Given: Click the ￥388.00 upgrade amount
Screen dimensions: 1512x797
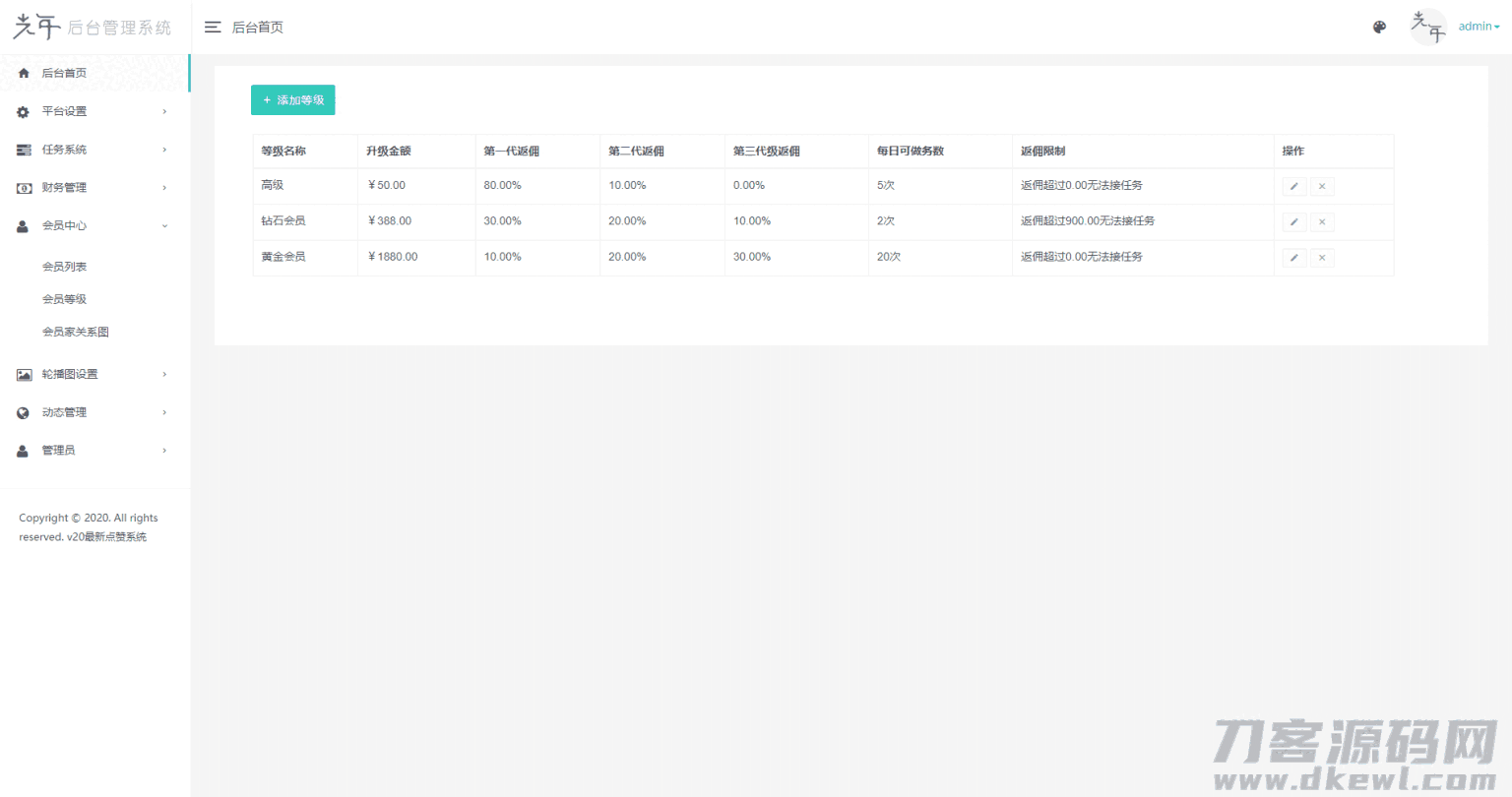Looking at the screenshot, I should 389,221.
